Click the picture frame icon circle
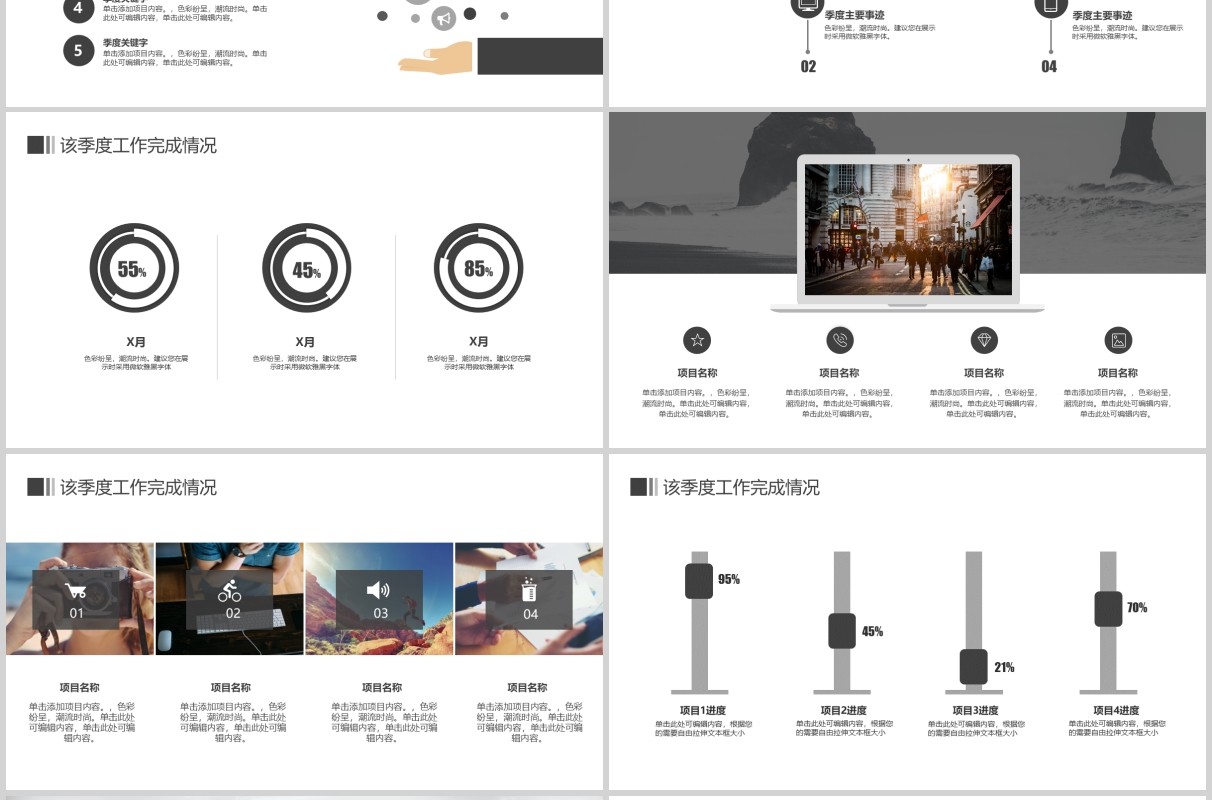Image resolution: width=1212 pixels, height=800 pixels. point(1119,340)
